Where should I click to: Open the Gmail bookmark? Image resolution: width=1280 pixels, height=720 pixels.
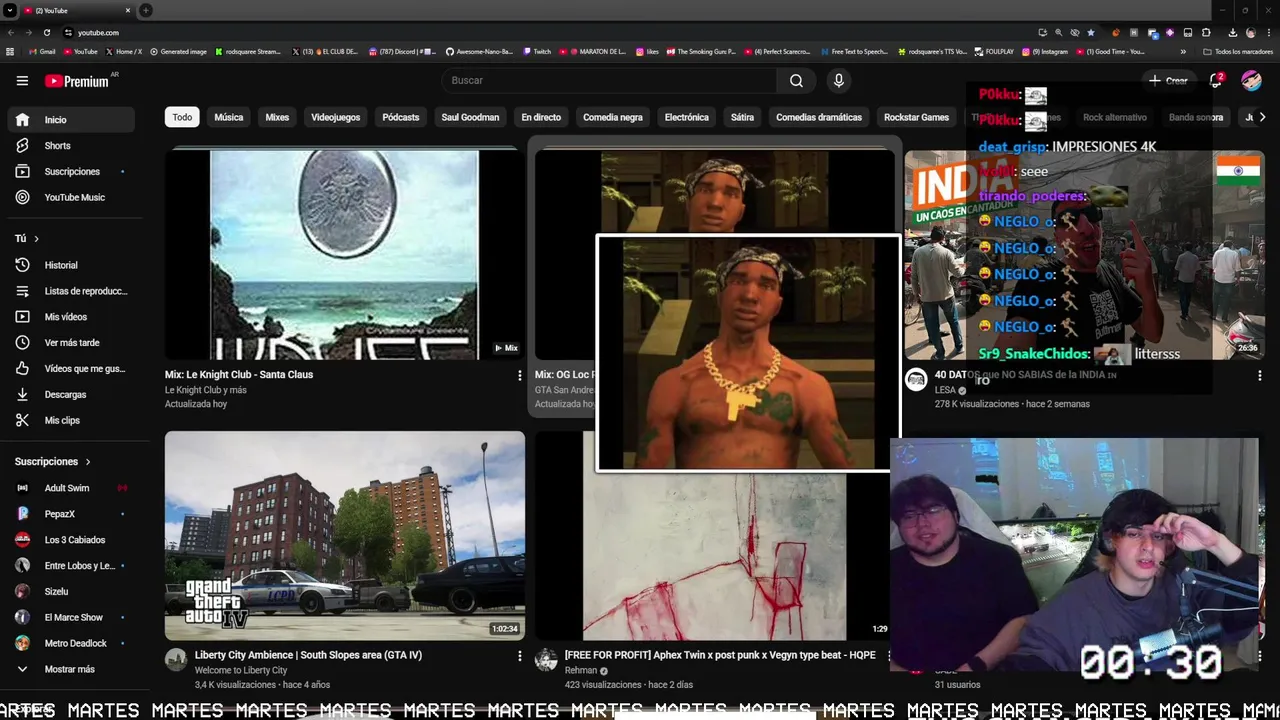[42, 51]
